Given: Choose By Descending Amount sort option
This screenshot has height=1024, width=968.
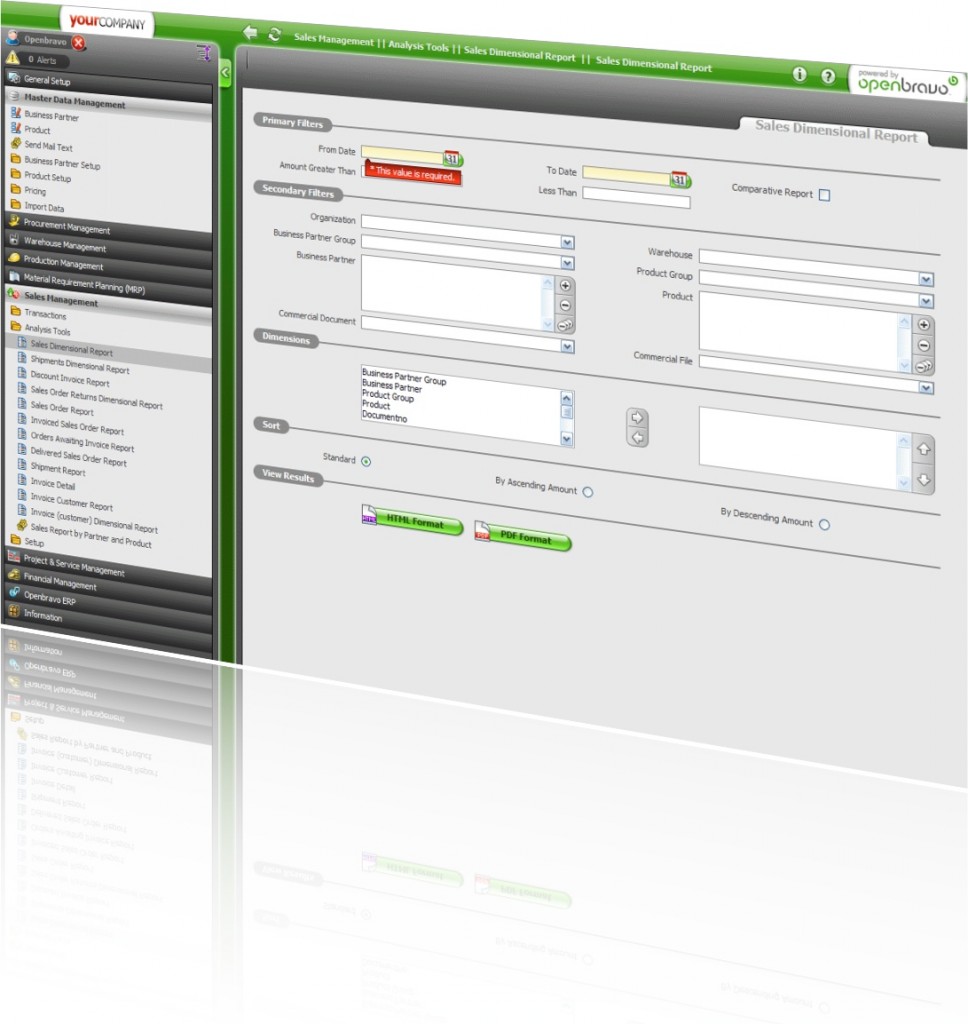Looking at the screenshot, I should pyautogui.click(x=824, y=524).
